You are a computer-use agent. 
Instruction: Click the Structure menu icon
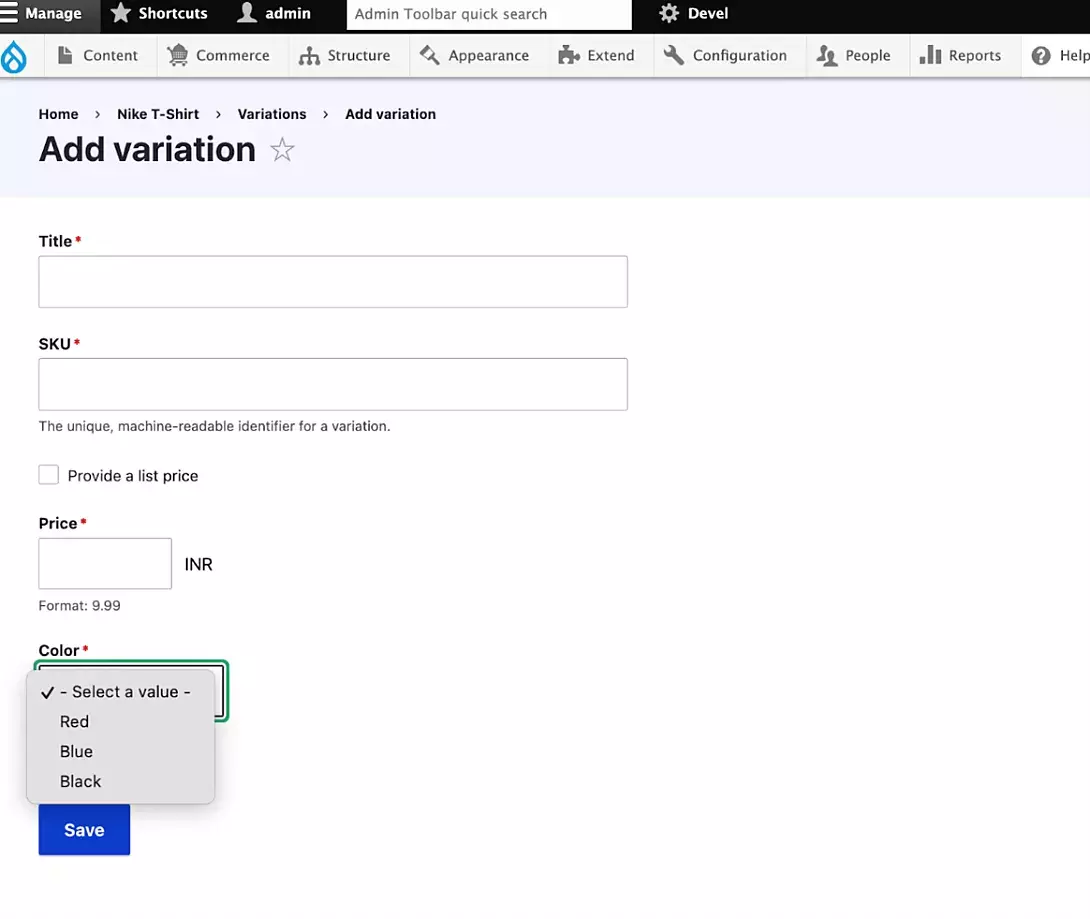click(312, 56)
